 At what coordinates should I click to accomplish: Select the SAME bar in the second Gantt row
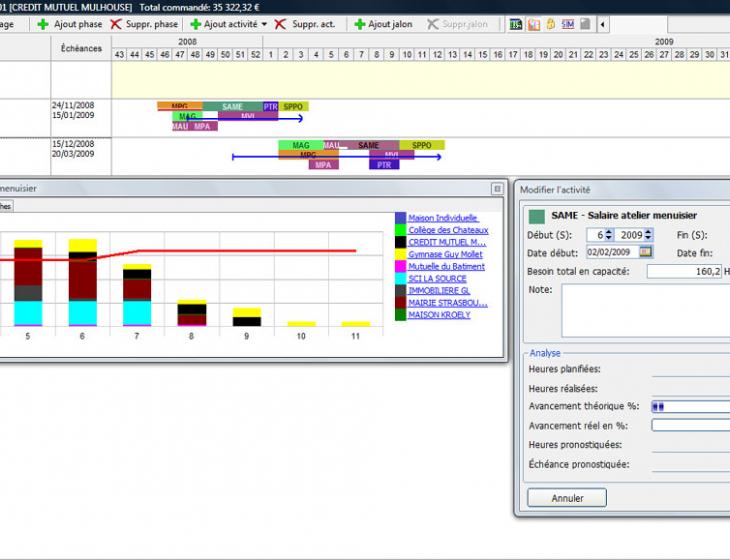point(369,145)
